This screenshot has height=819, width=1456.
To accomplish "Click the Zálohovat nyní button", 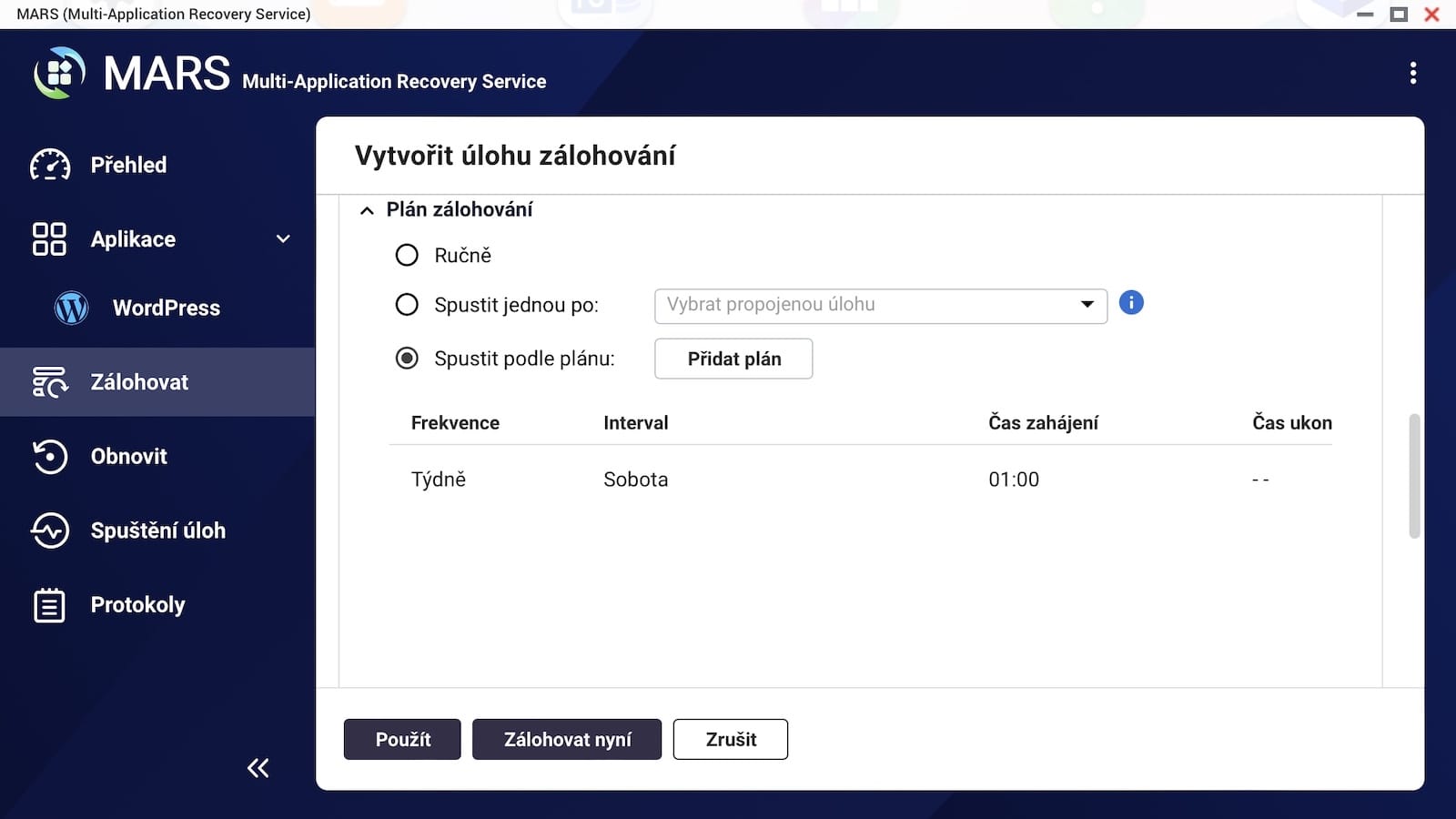I will [566, 739].
